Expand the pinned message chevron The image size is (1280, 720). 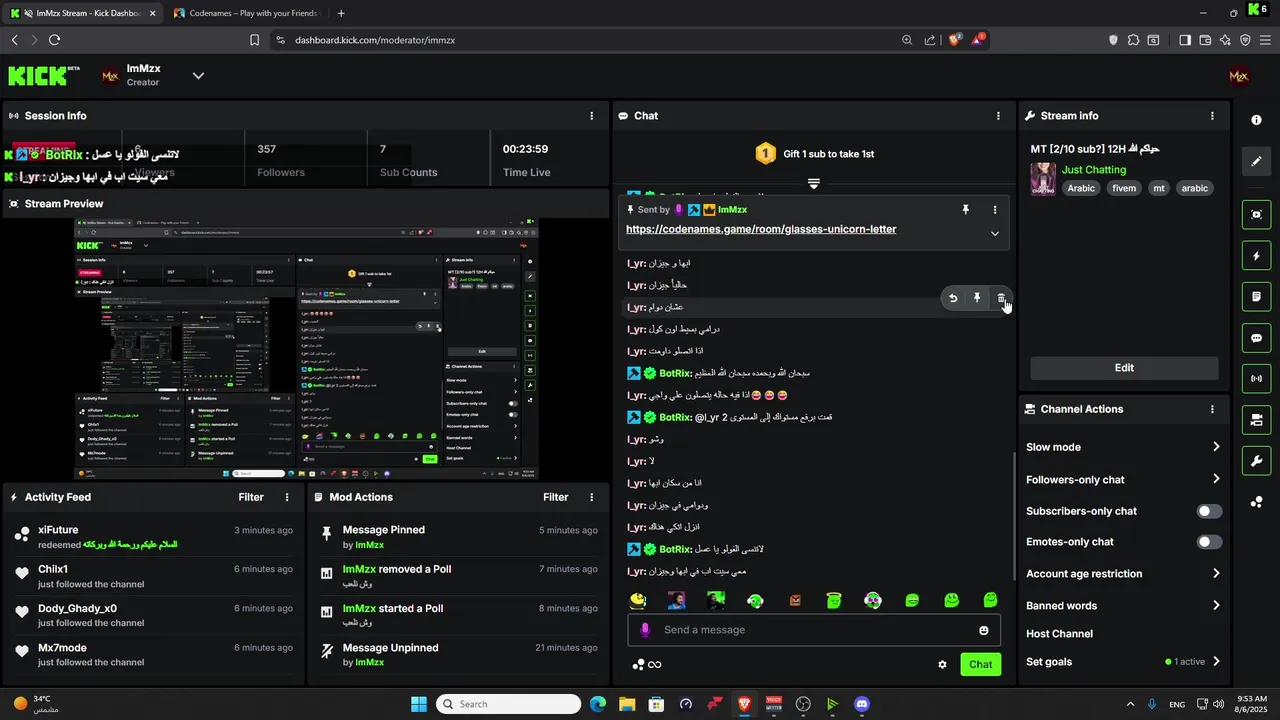coord(994,233)
